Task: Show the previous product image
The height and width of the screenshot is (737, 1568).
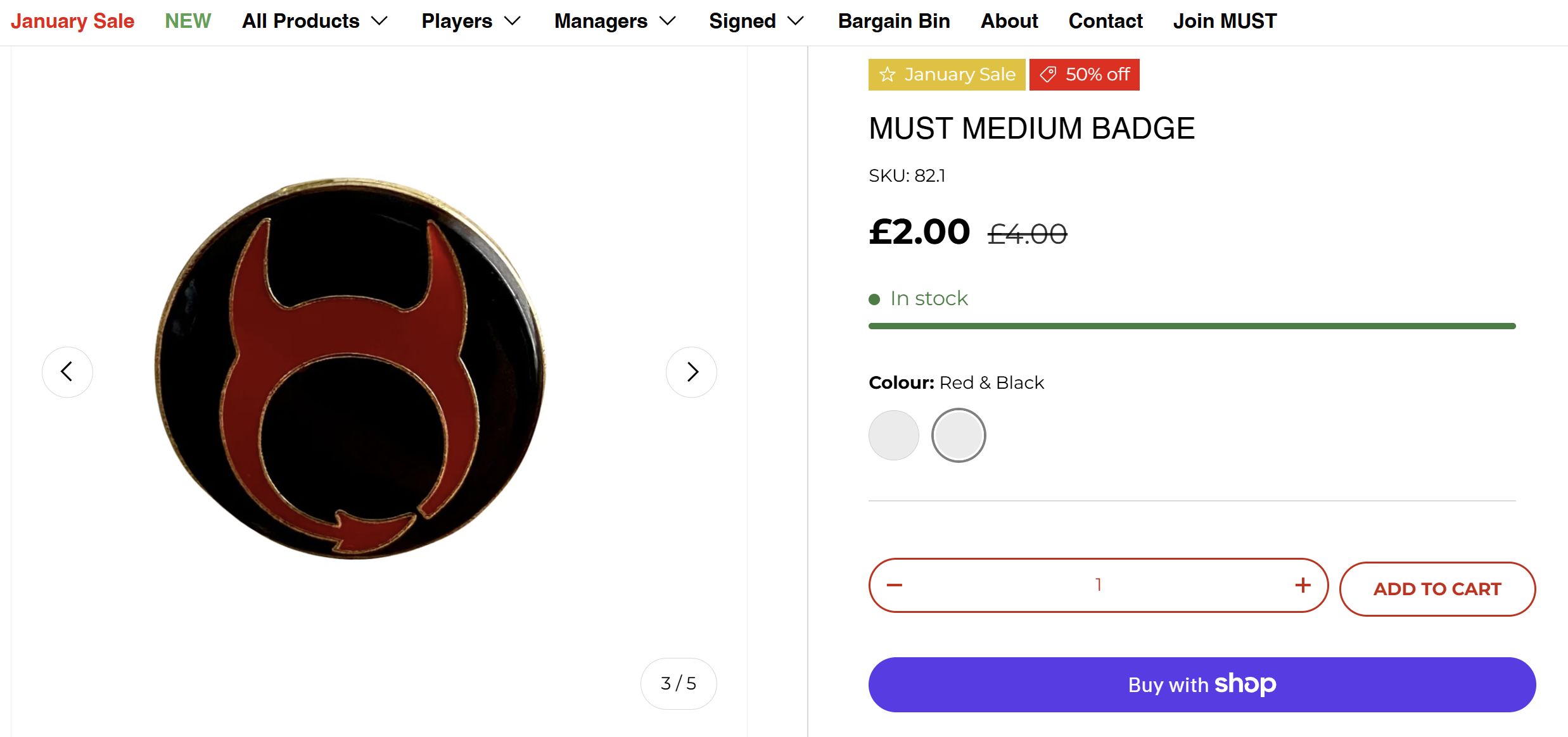Action: point(67,372)
